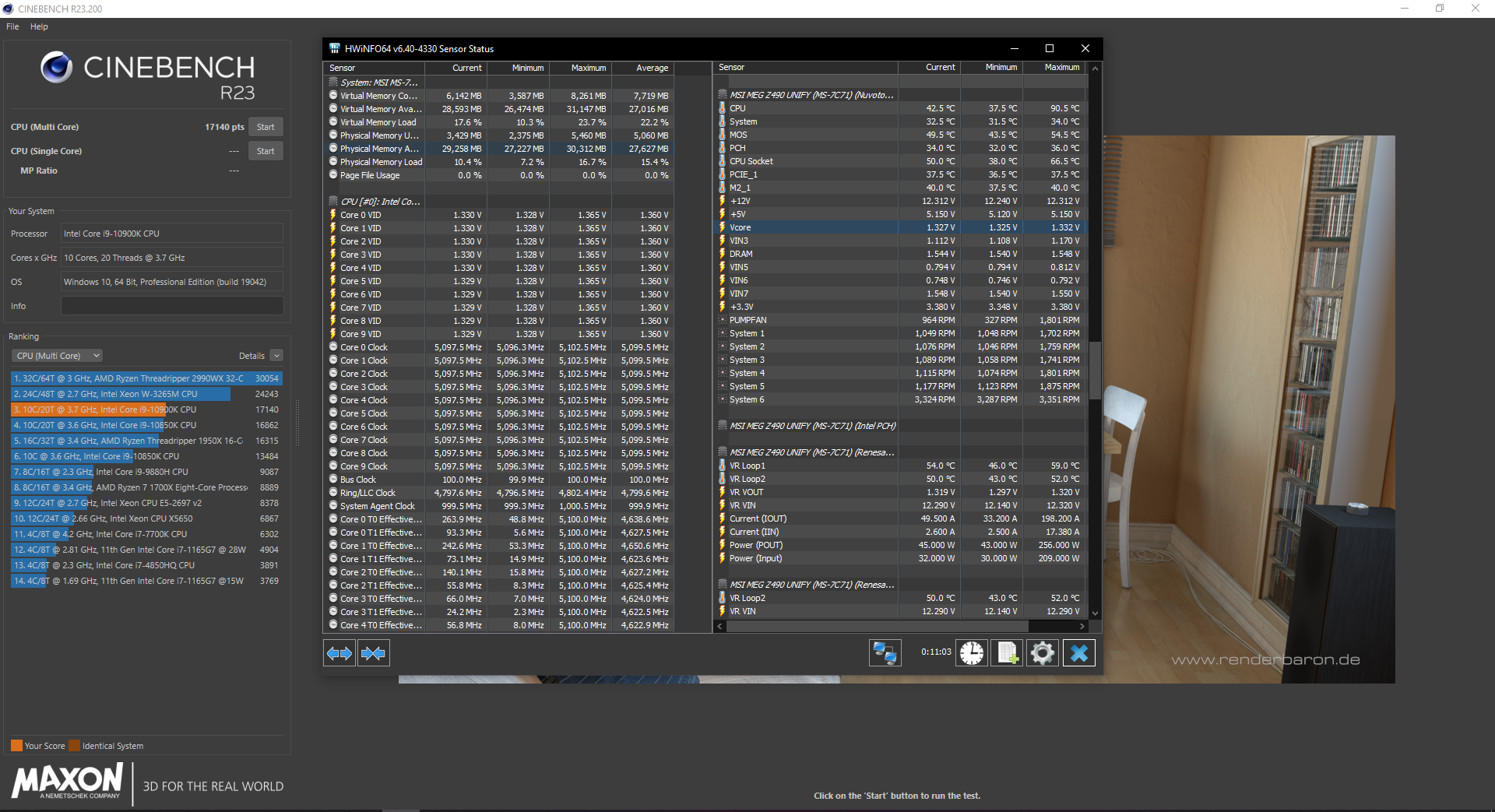Click the Cinebench title bar app icon
Image resolution: width=1495 pixels, height=812 pixels.
9,9
